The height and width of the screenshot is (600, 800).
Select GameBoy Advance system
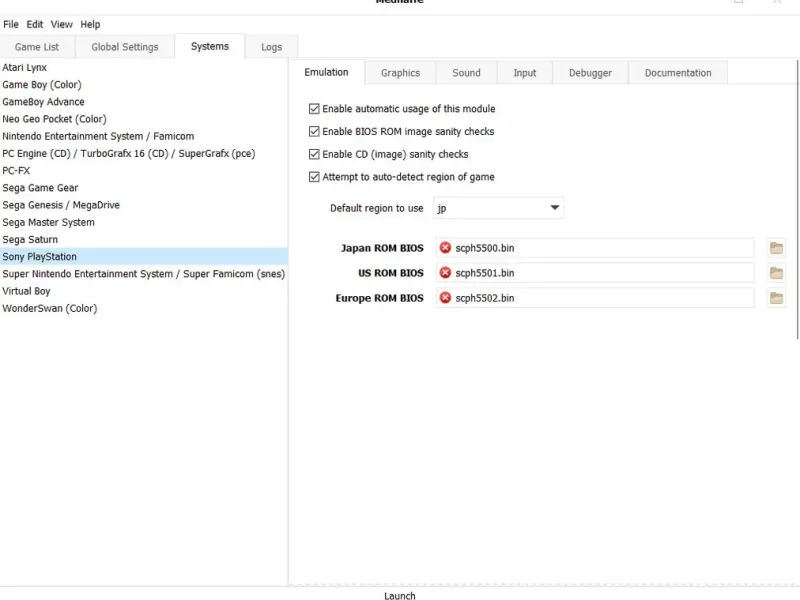[144, 102]
